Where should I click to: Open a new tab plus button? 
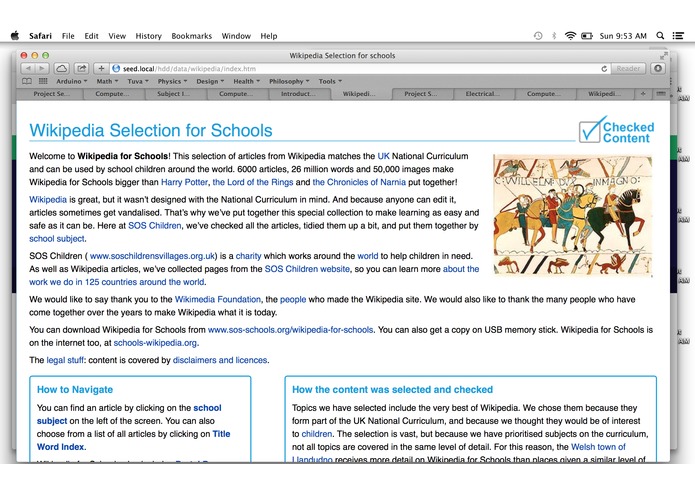tap(643, 94)
